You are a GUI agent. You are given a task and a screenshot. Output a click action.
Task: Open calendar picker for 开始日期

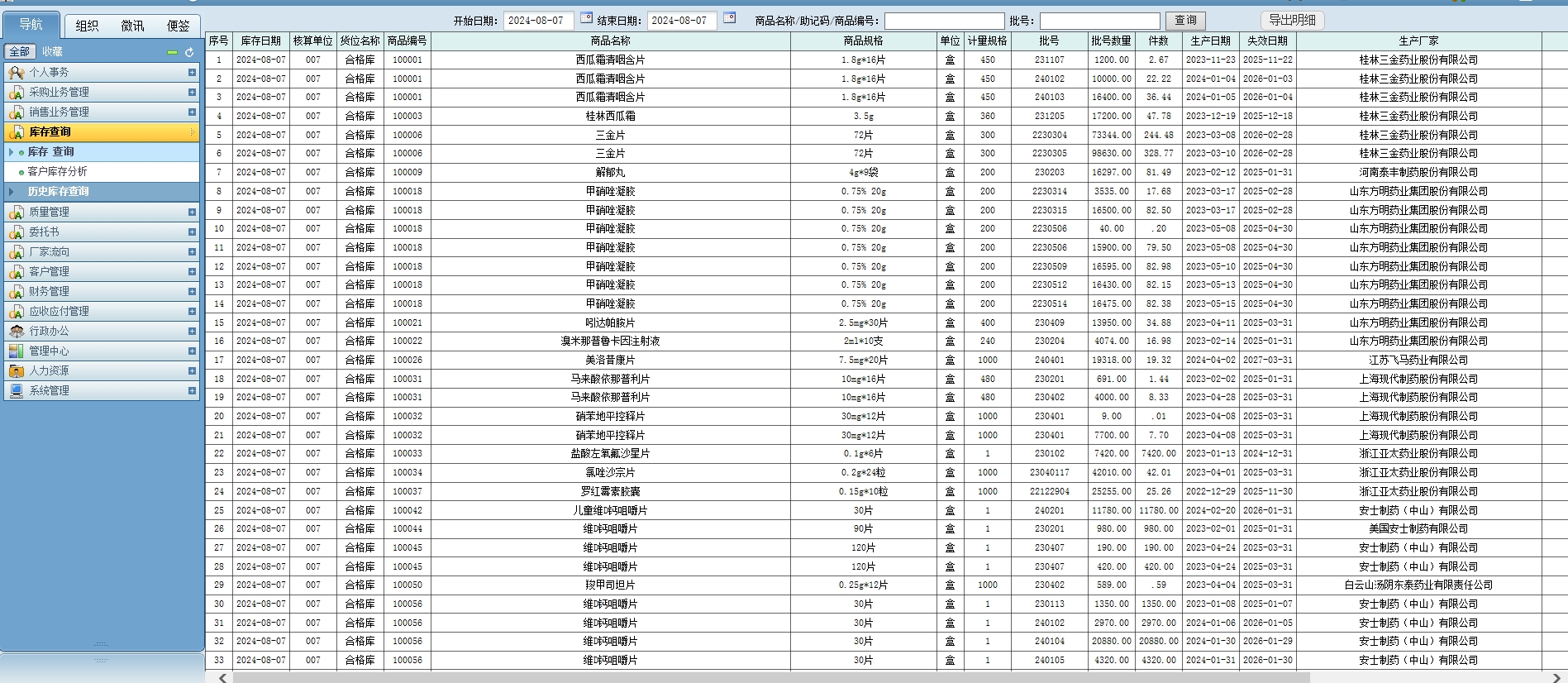pos(586,17)
